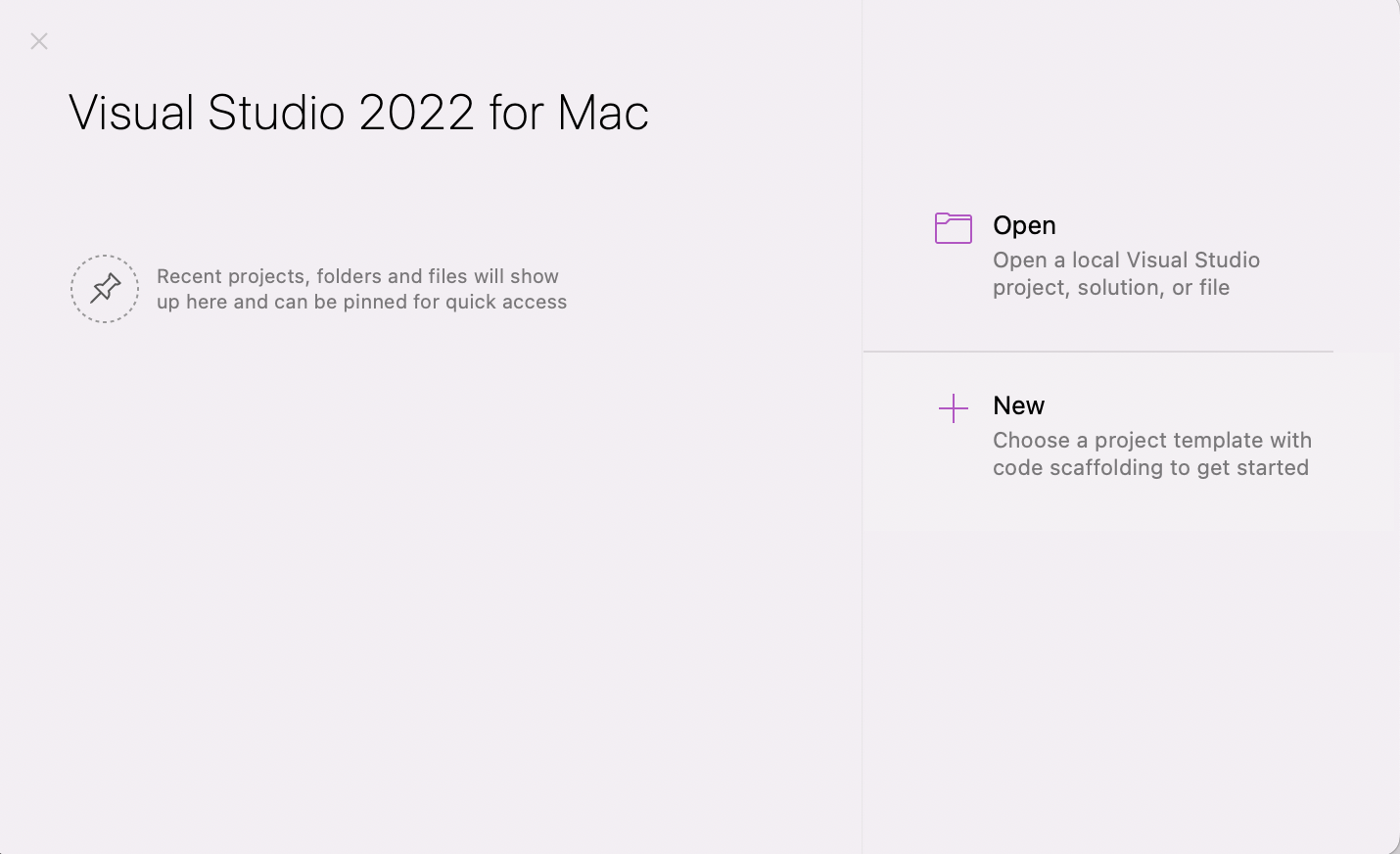1400x854 pixels.
Task: Close the start window with the X
Action: 39,41
